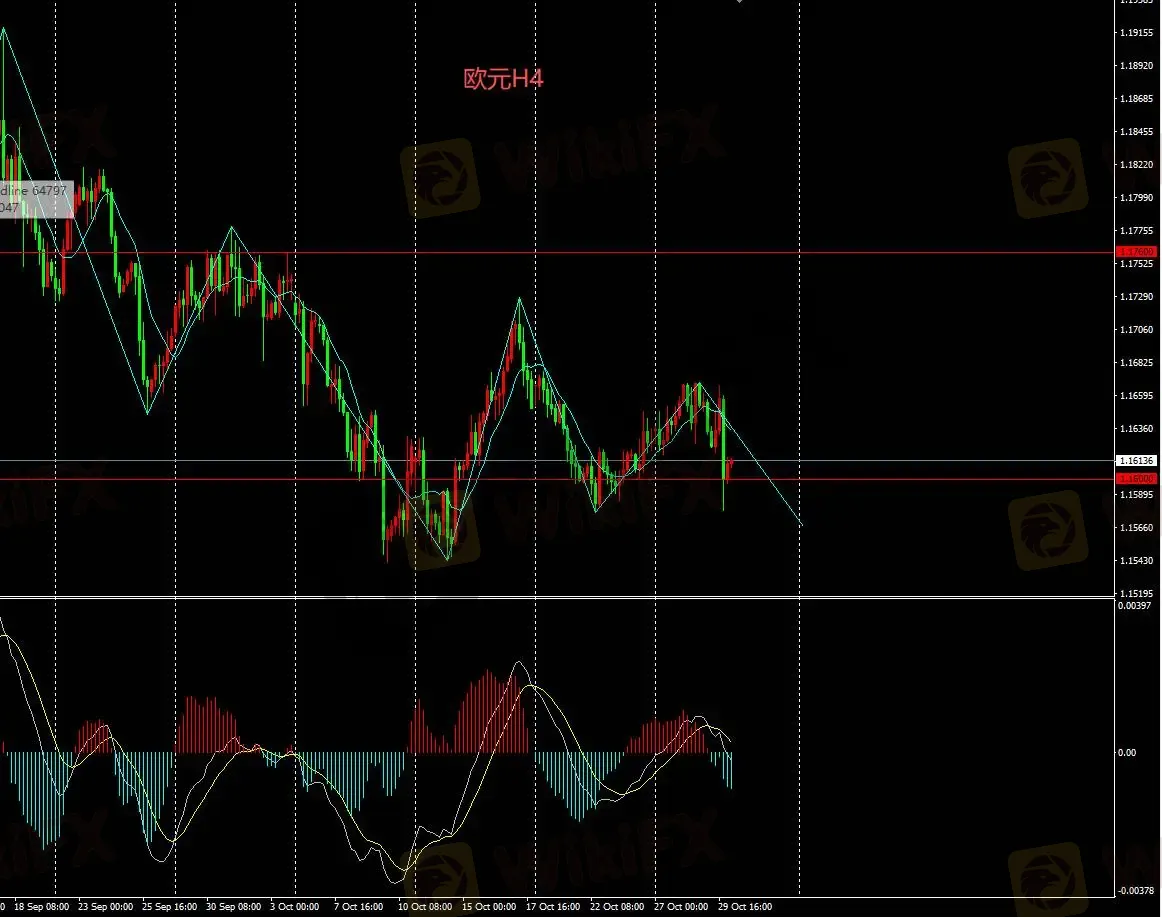The width and height of the screenshot is (1162, 917).
Task: Click the 22 Oct 08:00 time label
Action: point(617,907)
